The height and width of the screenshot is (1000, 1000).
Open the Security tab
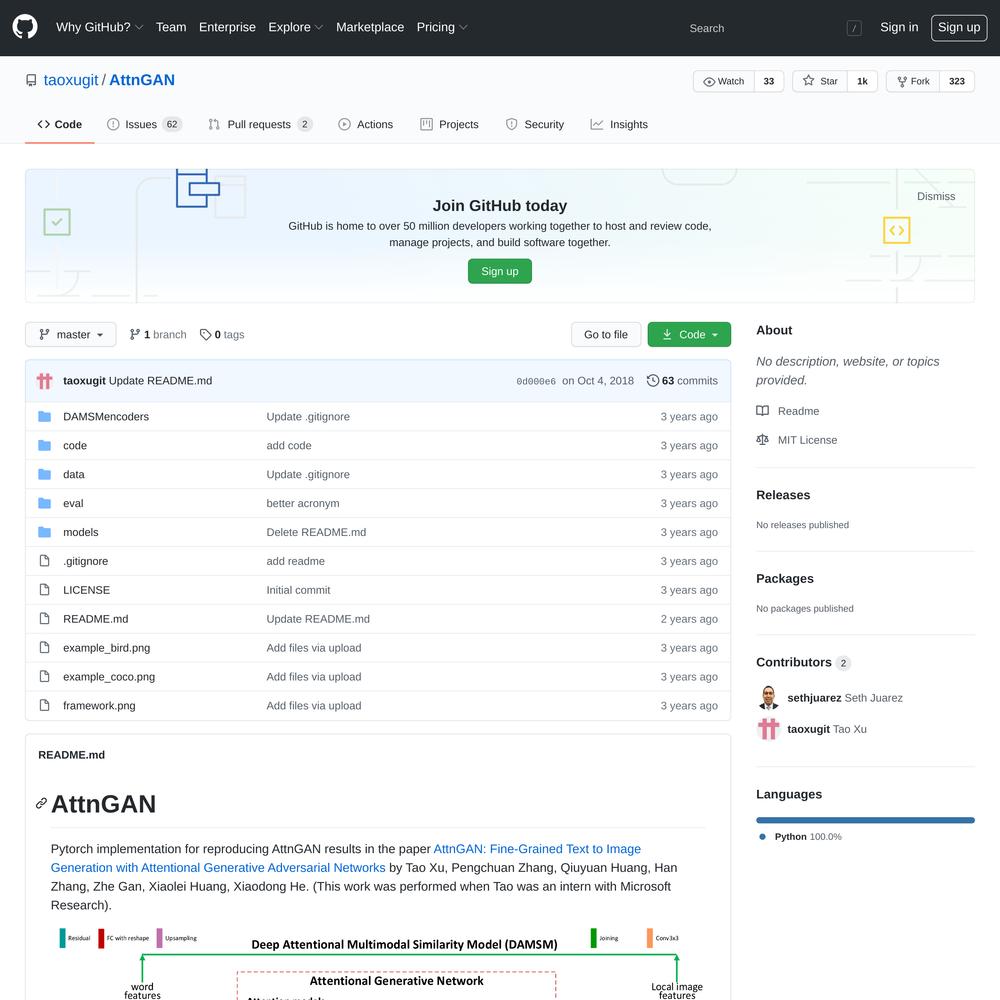tap(534, 124)
